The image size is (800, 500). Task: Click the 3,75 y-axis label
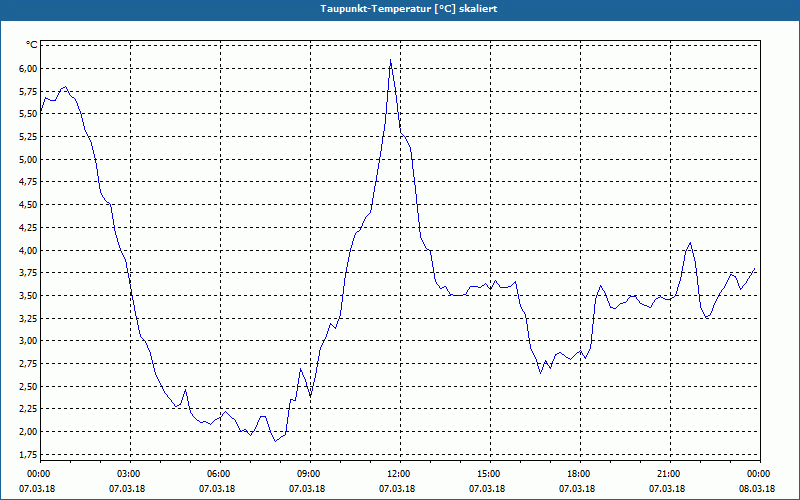click(28, 273)
